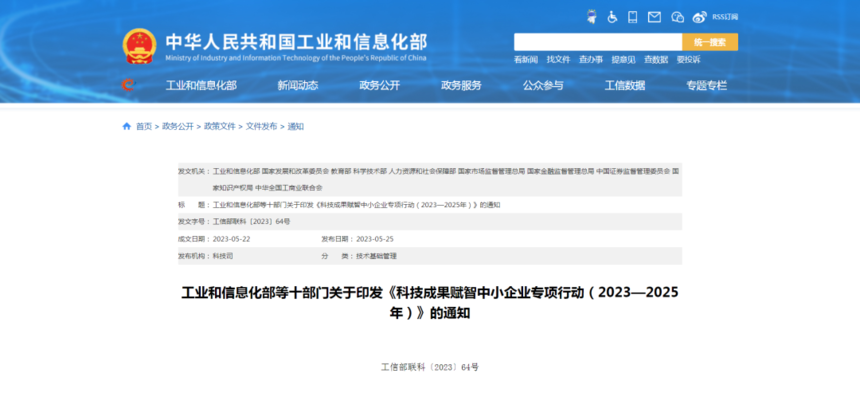Open the RSS订阅 link
The image size is (860, 393).
(x=725, y=17)
